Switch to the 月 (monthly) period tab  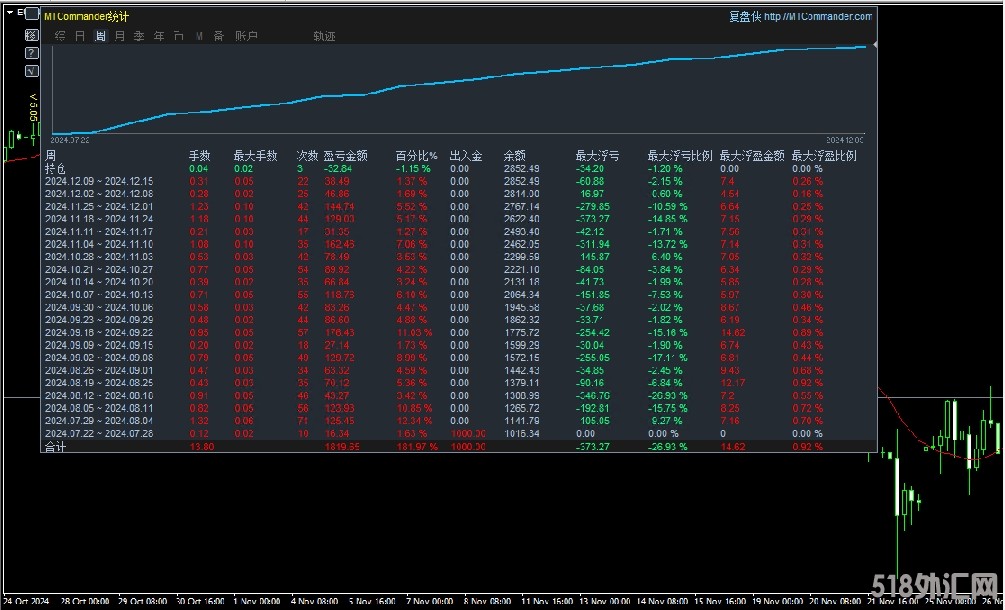coord(120,36)
